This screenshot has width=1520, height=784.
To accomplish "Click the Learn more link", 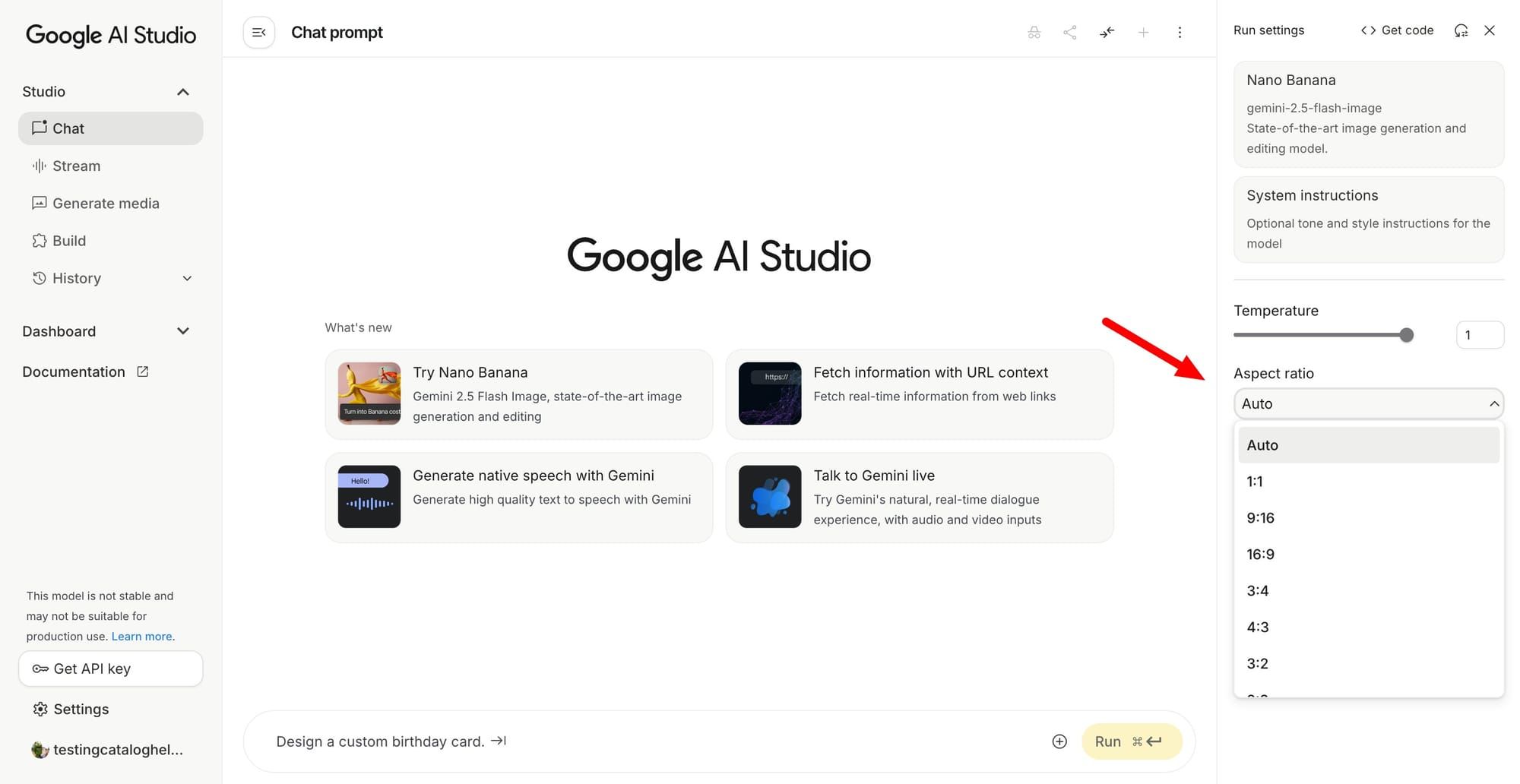I will tap(141, 637).
